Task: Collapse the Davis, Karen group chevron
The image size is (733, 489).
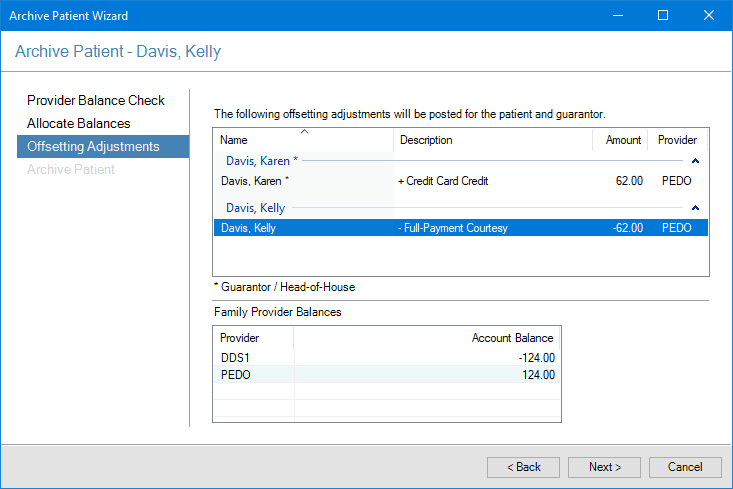Action: coord(695,160)
